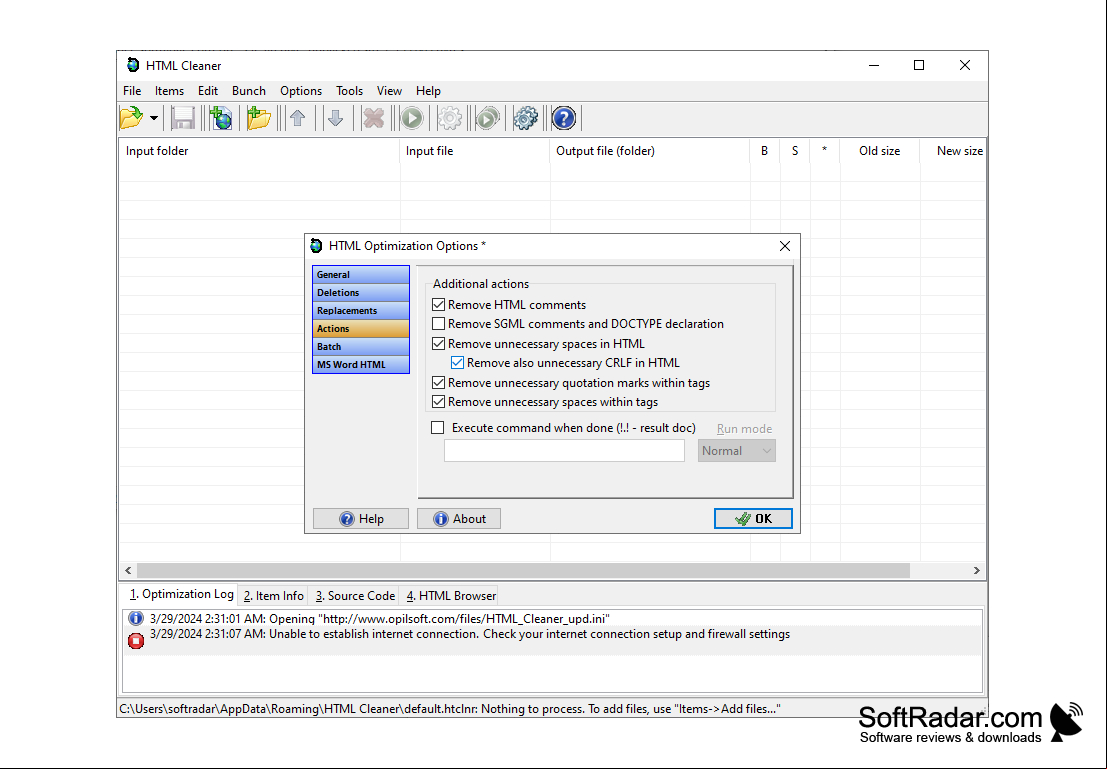The image size is (1107, 769).
Task: Click the S column header
Action: click(x=795, y=151)
